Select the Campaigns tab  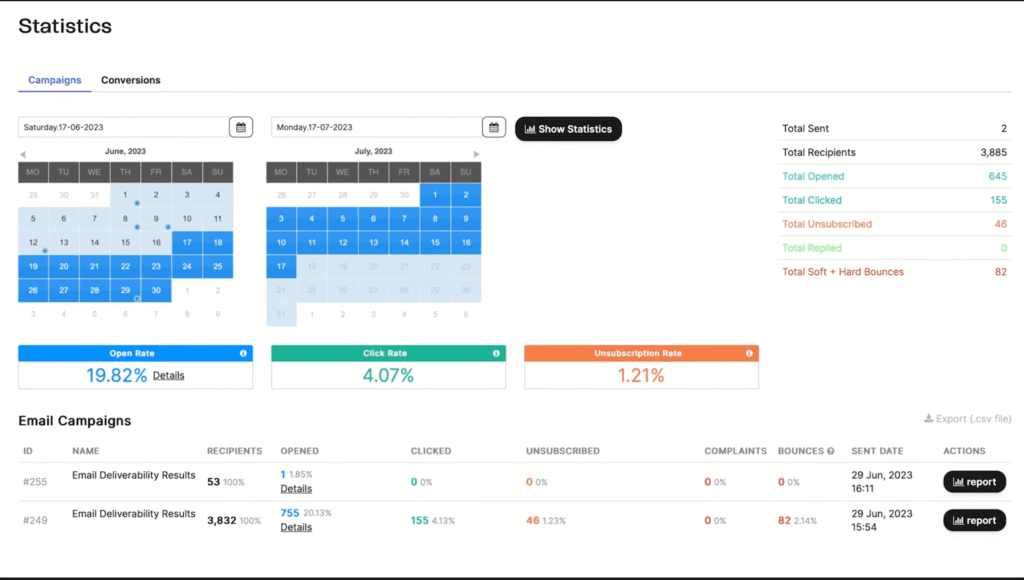(x=55, y=80)
